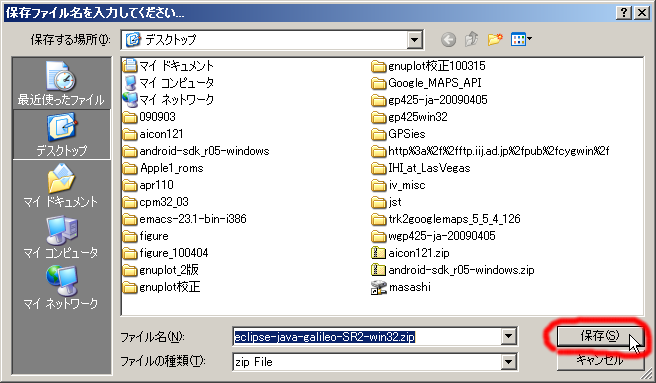Open the View menu icon
The height and width of the screenshot is (383, 656).
click(521, 40)
